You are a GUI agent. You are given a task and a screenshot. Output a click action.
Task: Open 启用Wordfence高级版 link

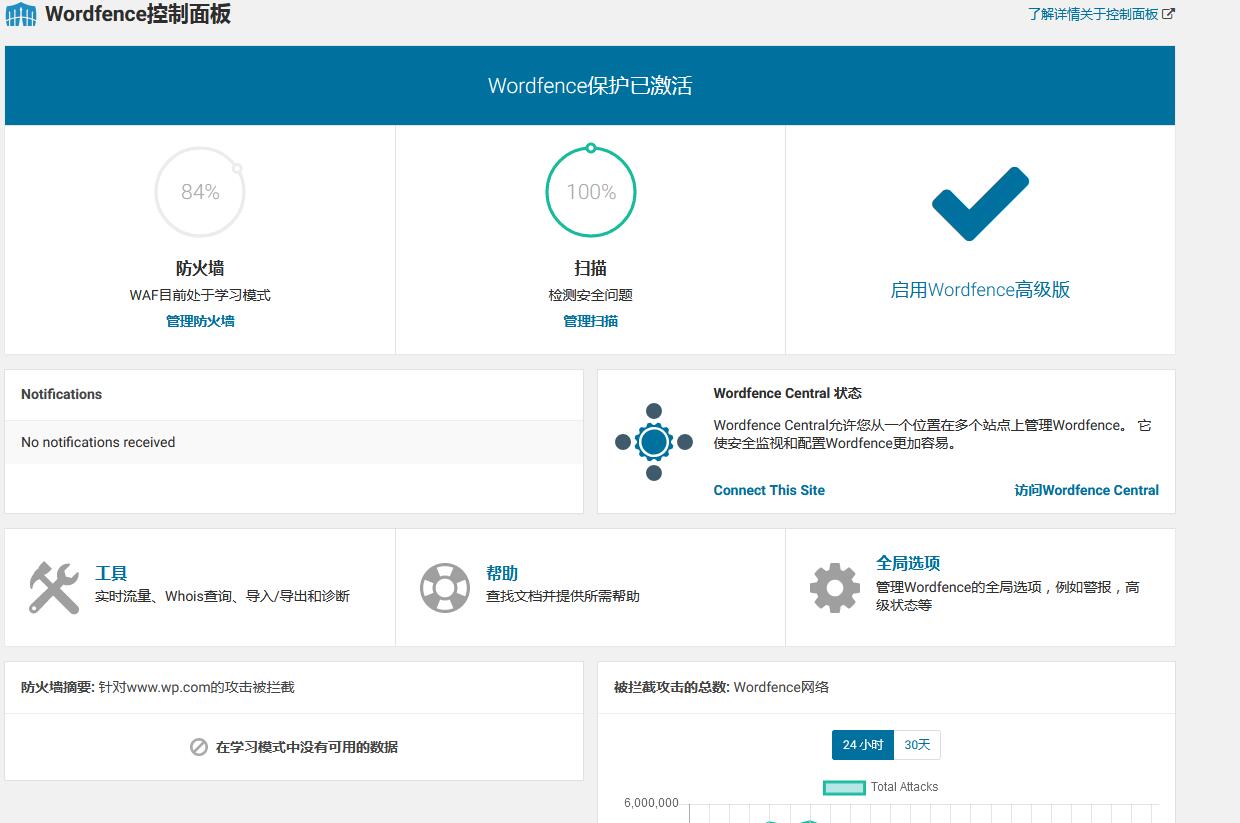tap(980, 290)
